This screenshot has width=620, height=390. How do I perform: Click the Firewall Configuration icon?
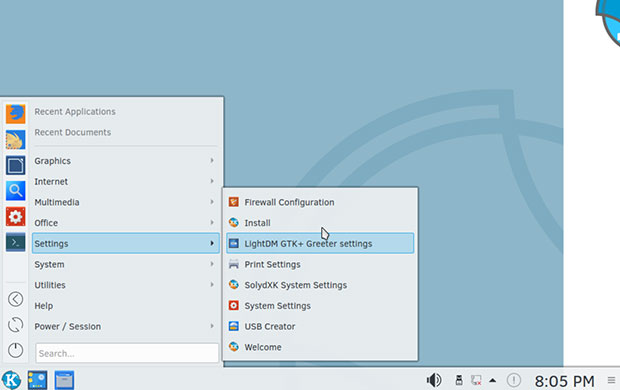click(234, 202)
